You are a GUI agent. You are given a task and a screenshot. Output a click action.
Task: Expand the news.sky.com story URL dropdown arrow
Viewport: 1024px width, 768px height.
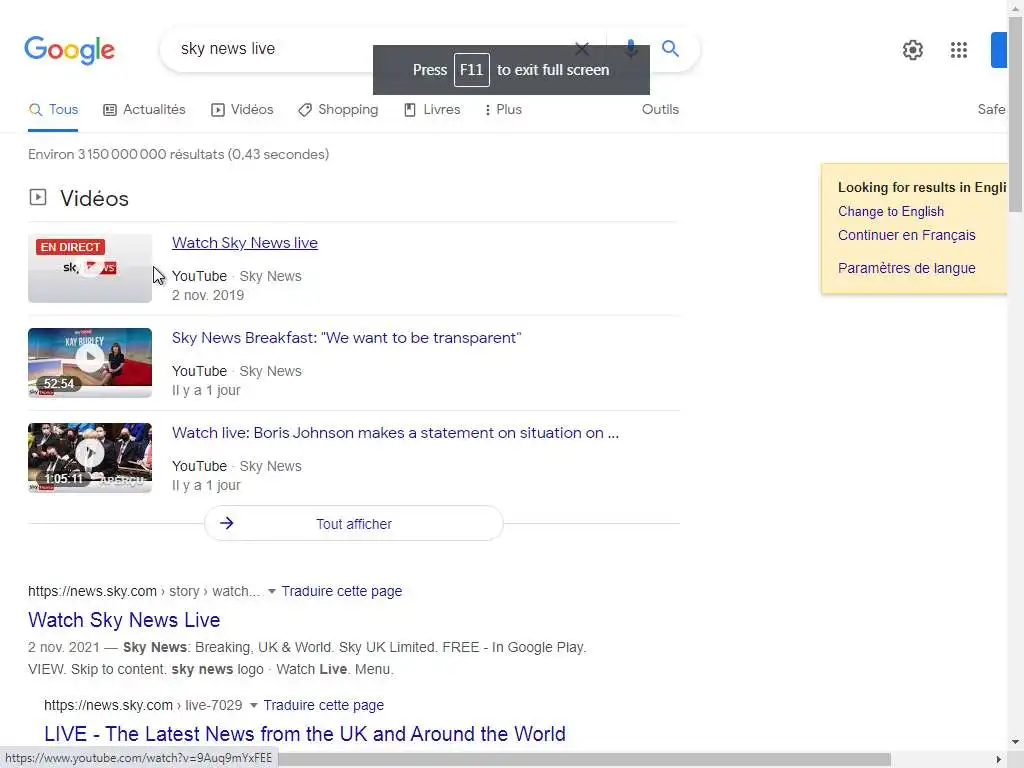pos(272,591)
